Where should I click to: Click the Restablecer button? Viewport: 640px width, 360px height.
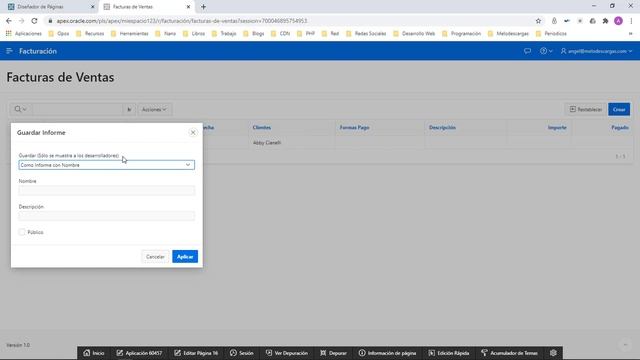(x=586, y=109)
